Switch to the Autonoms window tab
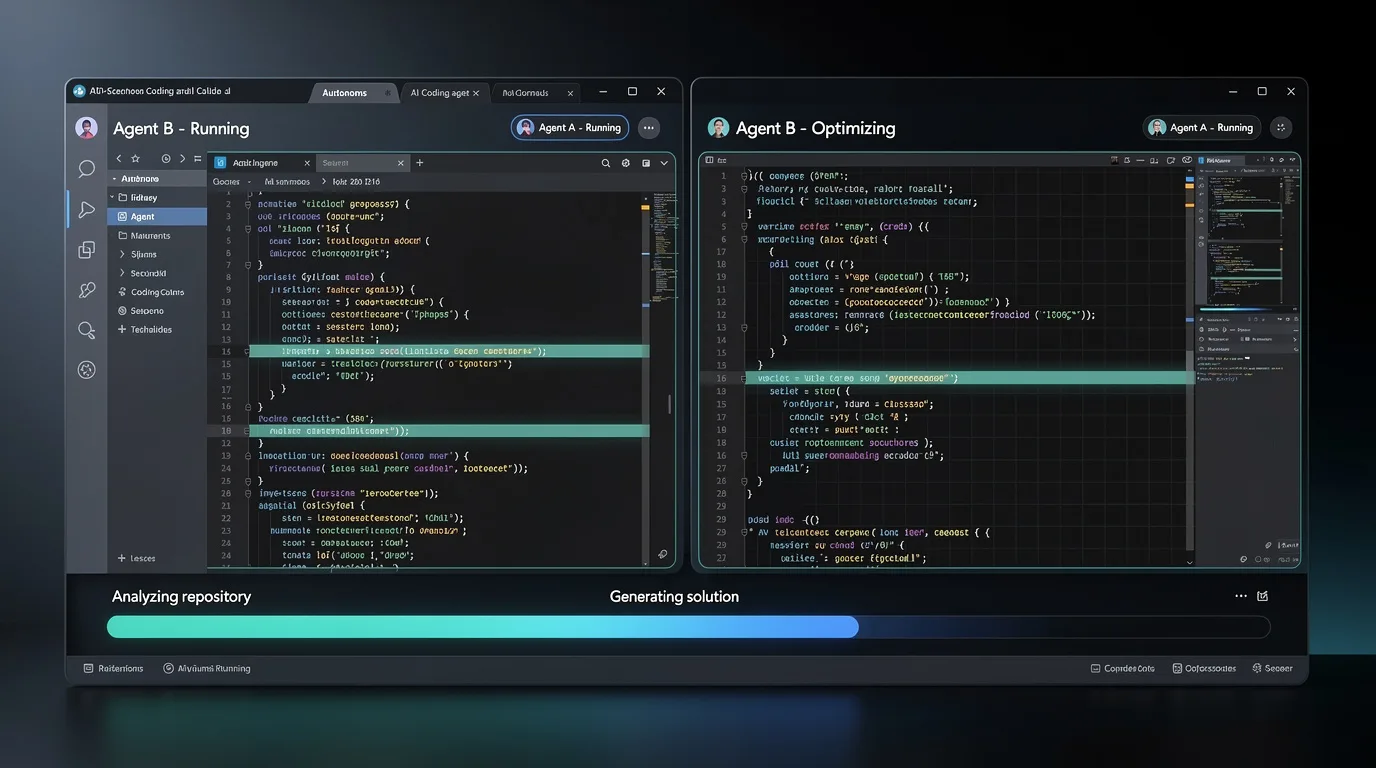The width and height of the screenshot is (1376, 768). 353,92
